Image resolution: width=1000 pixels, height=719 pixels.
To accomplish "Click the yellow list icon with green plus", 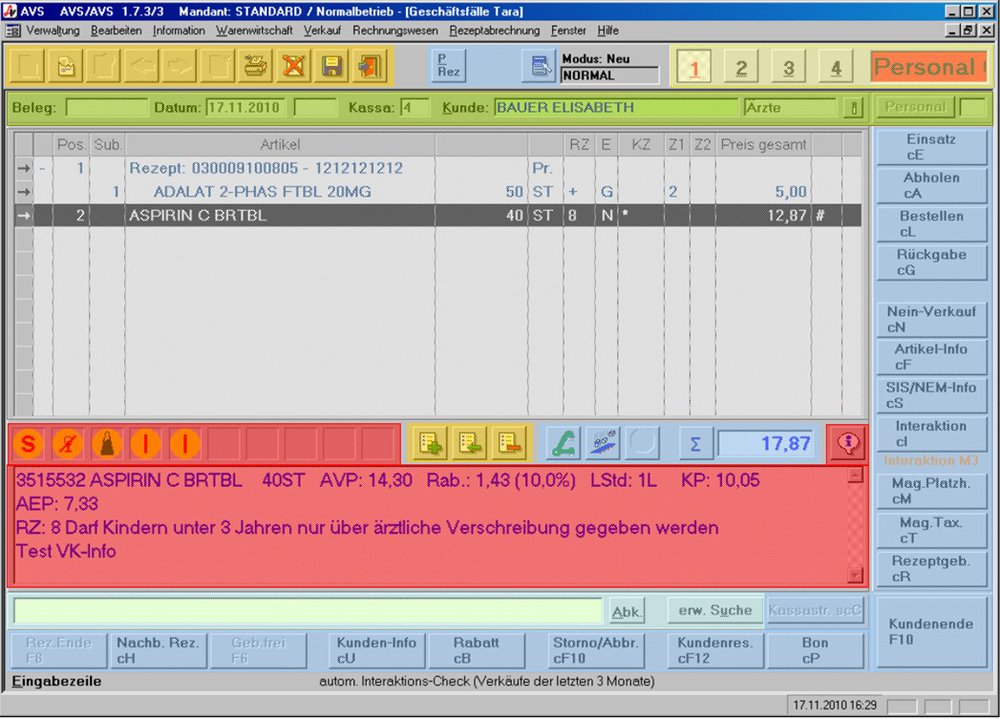I will pyautogui.click(x=429, y=443).
